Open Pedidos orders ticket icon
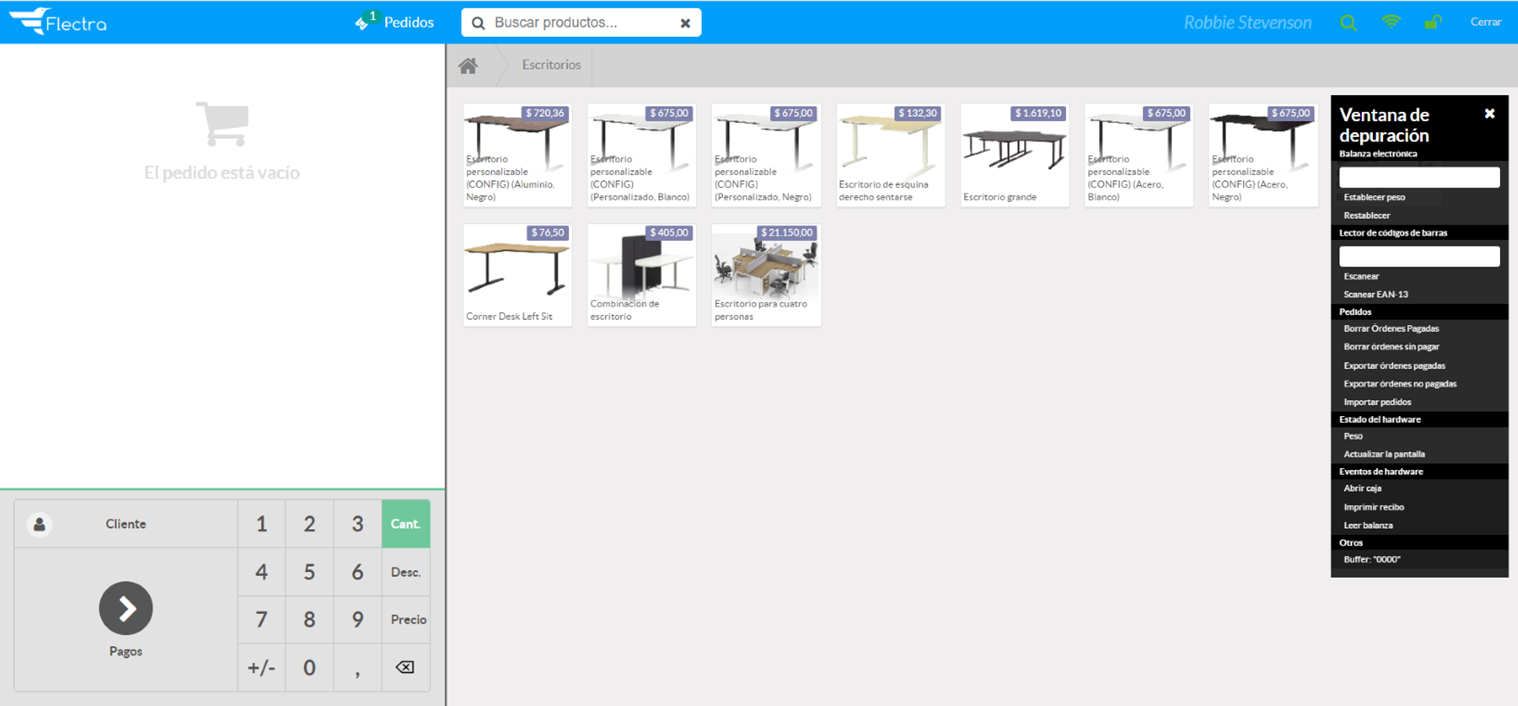This screenshot has height=706, width=1518. tap(364, 22)
